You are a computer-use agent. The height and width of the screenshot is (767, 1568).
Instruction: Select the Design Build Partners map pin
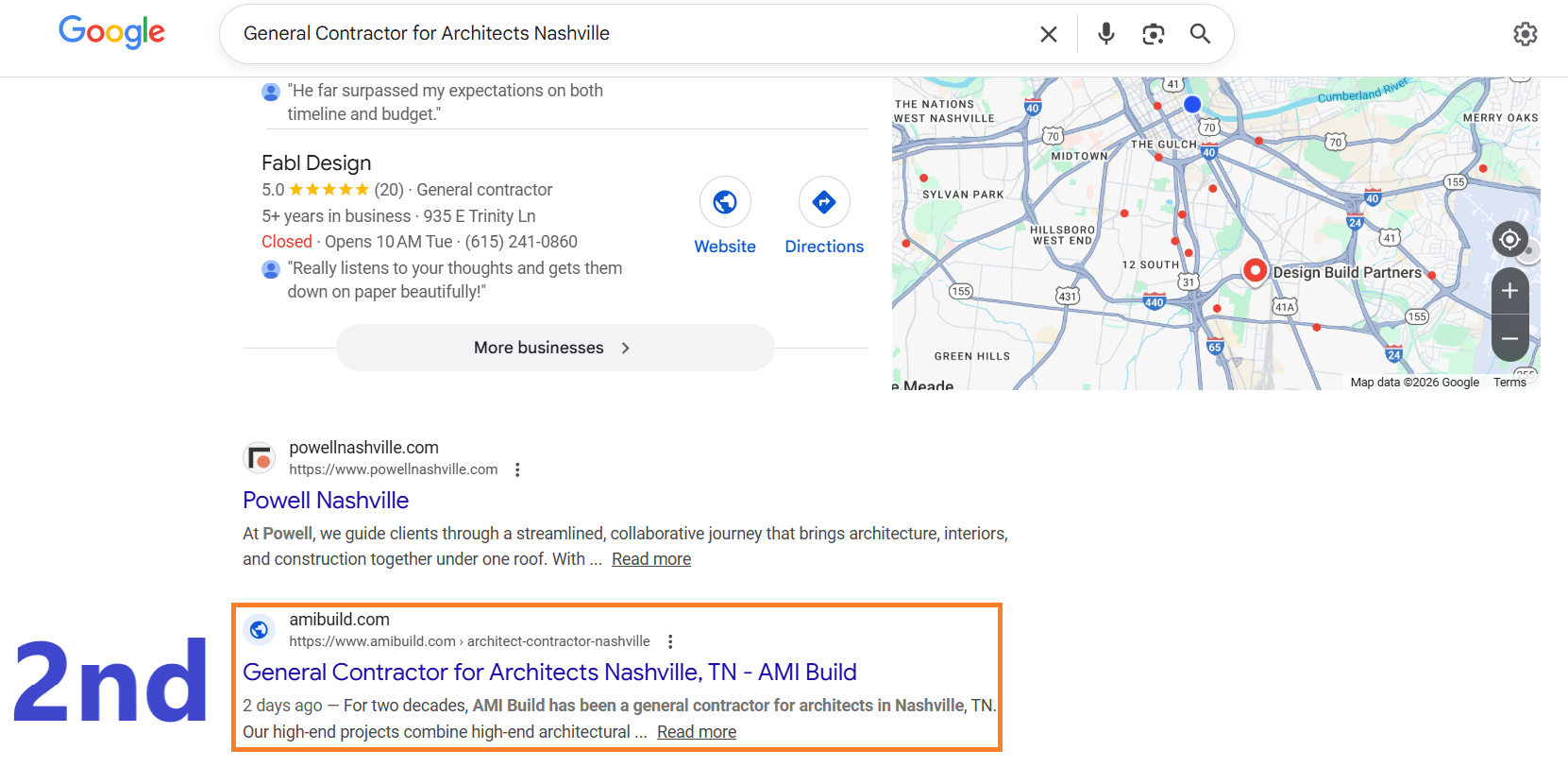[x=1255, y=271]
